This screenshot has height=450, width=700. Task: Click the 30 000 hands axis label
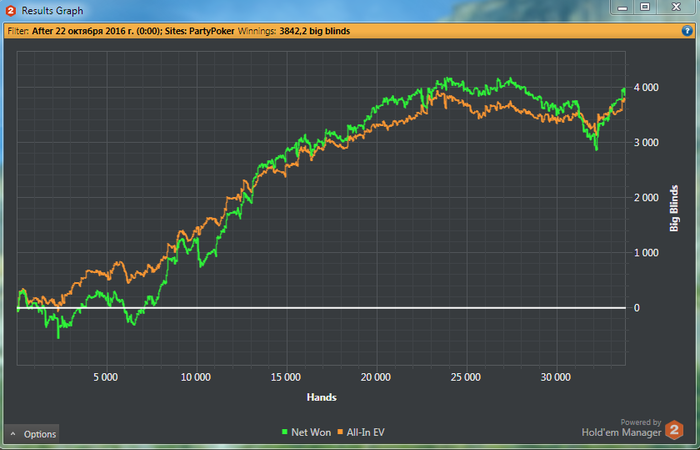[556, 377]
